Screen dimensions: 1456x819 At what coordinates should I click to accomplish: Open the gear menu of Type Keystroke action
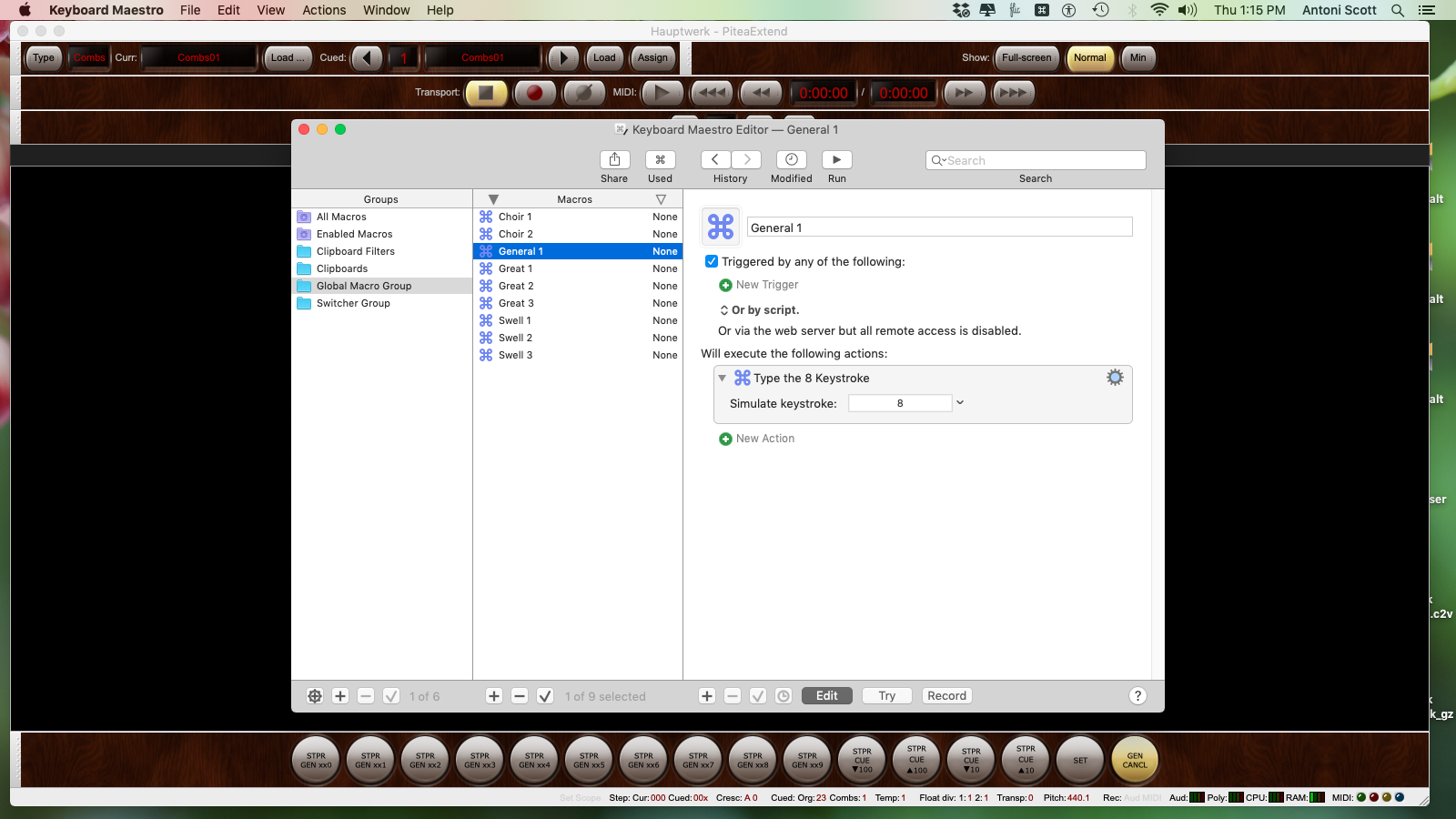point(1115,378)
